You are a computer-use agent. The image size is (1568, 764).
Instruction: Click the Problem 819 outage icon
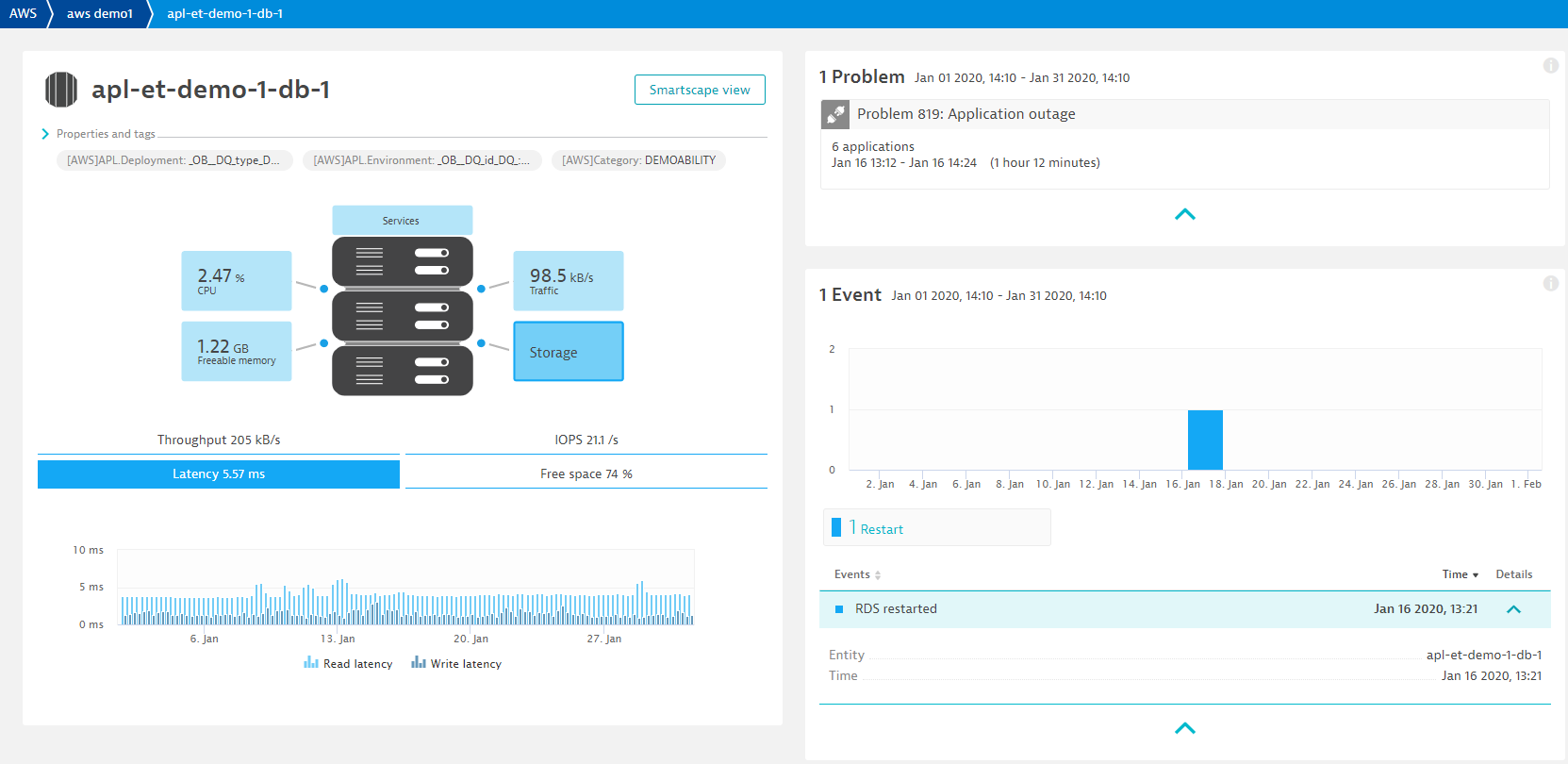[x=835, y=114]
